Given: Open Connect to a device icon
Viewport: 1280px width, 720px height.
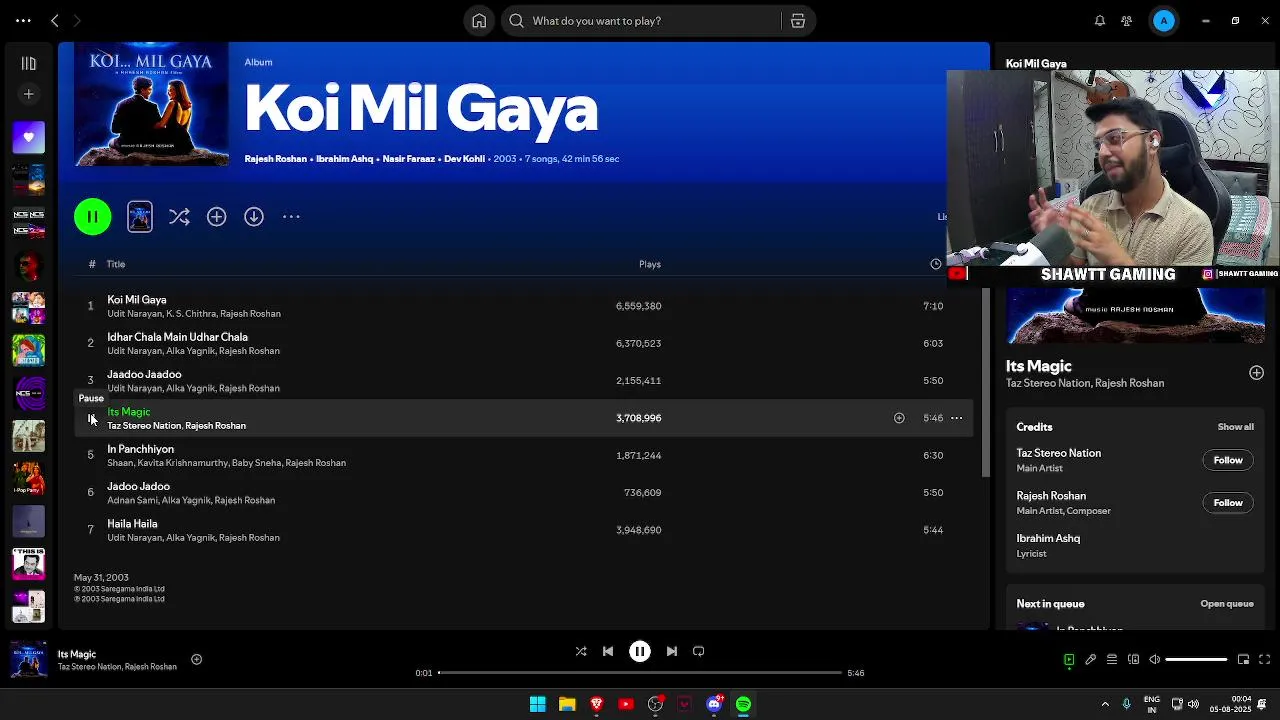Looking at the screenshot, I should (1133, 660).
